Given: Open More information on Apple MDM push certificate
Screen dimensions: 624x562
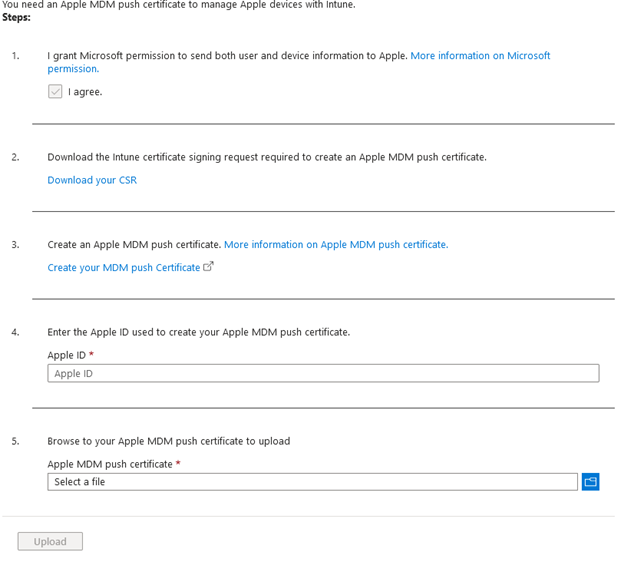Looking at the screenshot, I should click(336, 244).
